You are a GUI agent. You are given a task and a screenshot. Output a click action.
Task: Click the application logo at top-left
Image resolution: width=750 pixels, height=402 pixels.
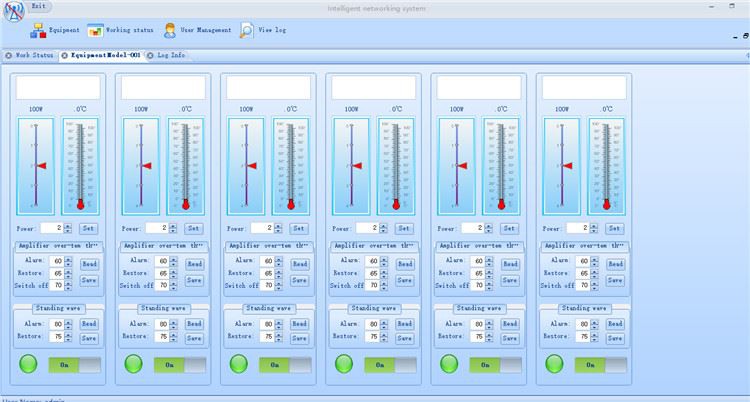pyautogui.click(x=13, y=11)
